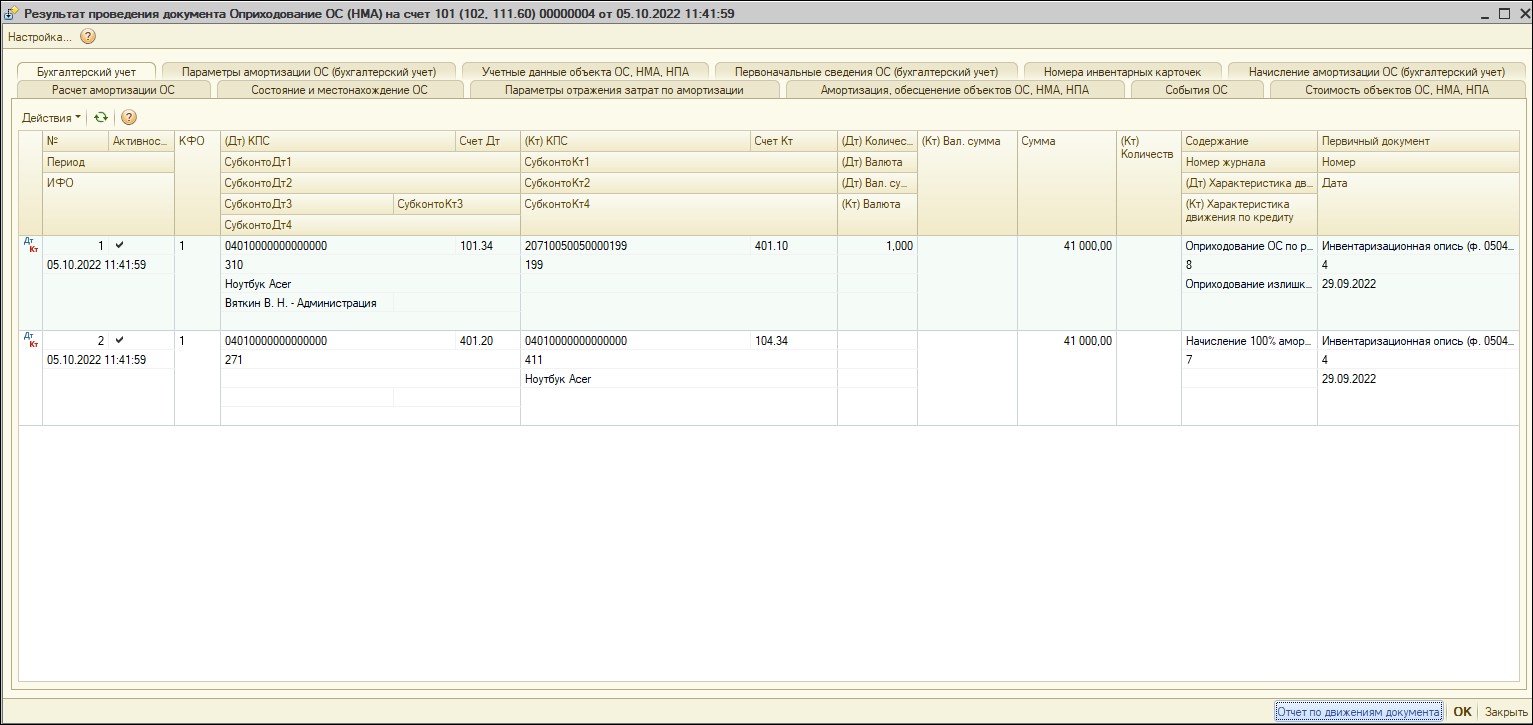Switch to the Расчет амортизации ОС tab
Viewport: 1533px width, 725px height.
tap(113, 90)
